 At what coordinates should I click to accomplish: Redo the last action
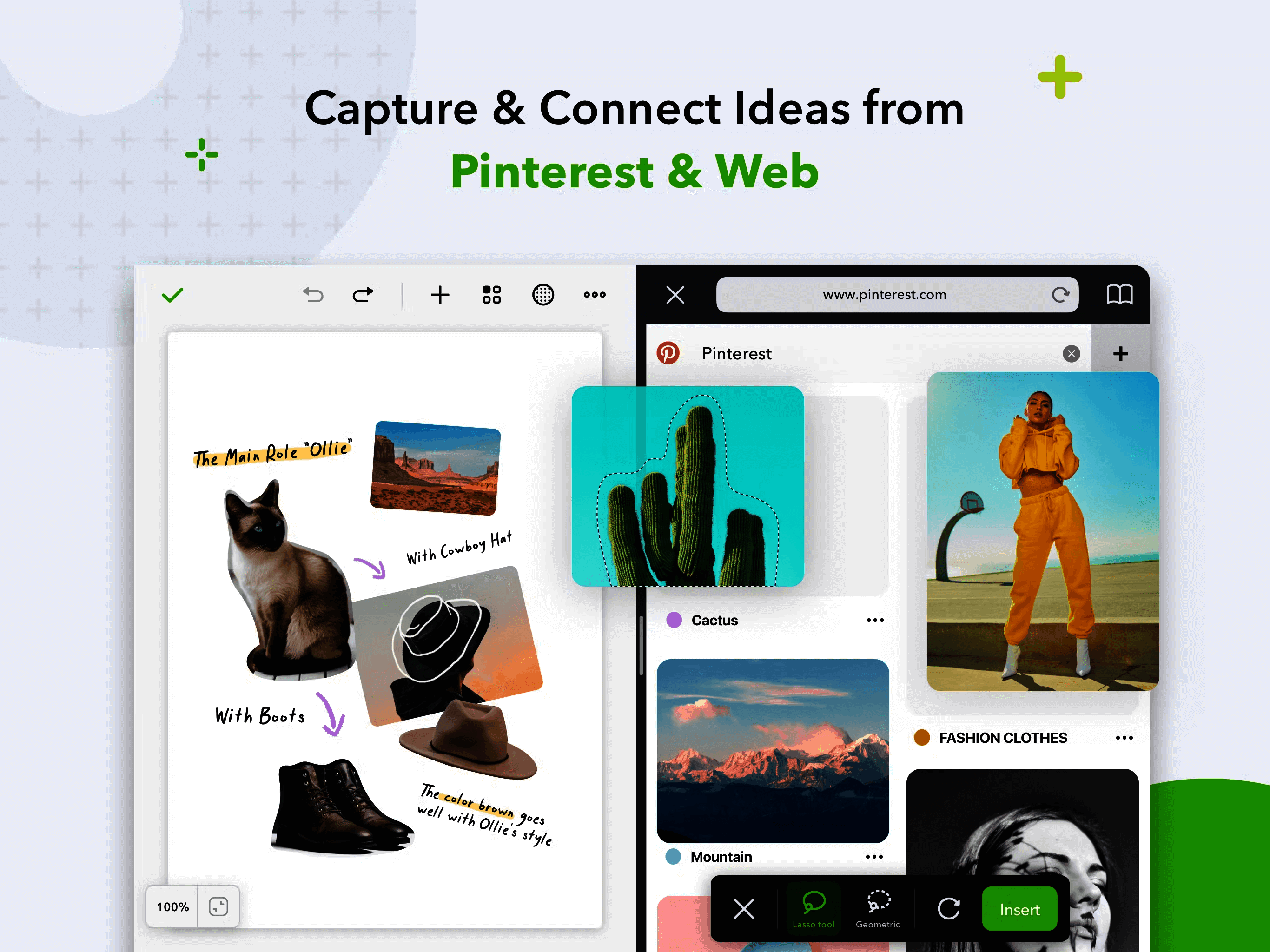coord(363,295)
